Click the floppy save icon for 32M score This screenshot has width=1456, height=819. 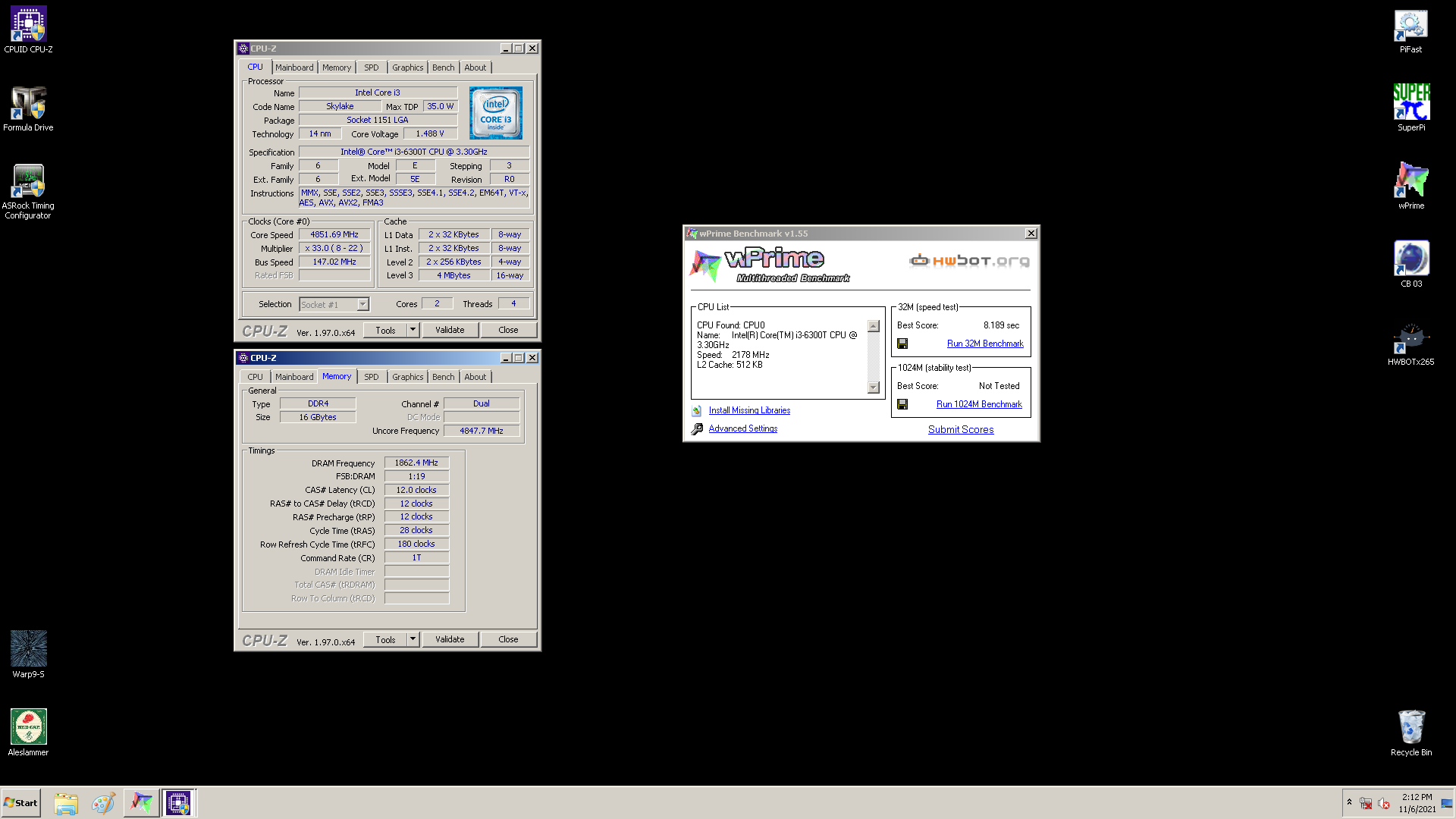pos(902,344)
